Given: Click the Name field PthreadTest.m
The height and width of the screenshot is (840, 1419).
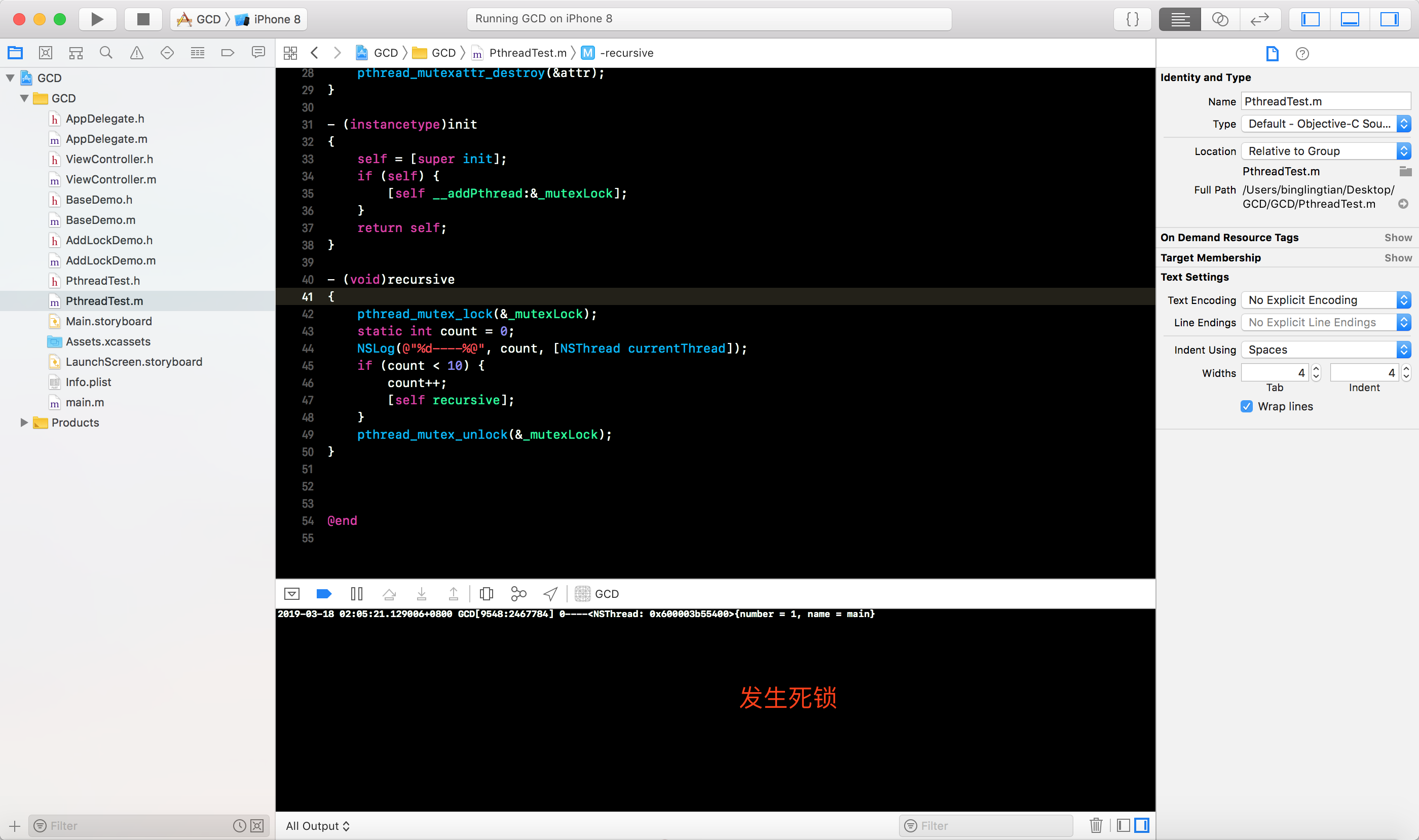Looking at the screenshot, I should pyautogui.click(x=1326, y=101).
